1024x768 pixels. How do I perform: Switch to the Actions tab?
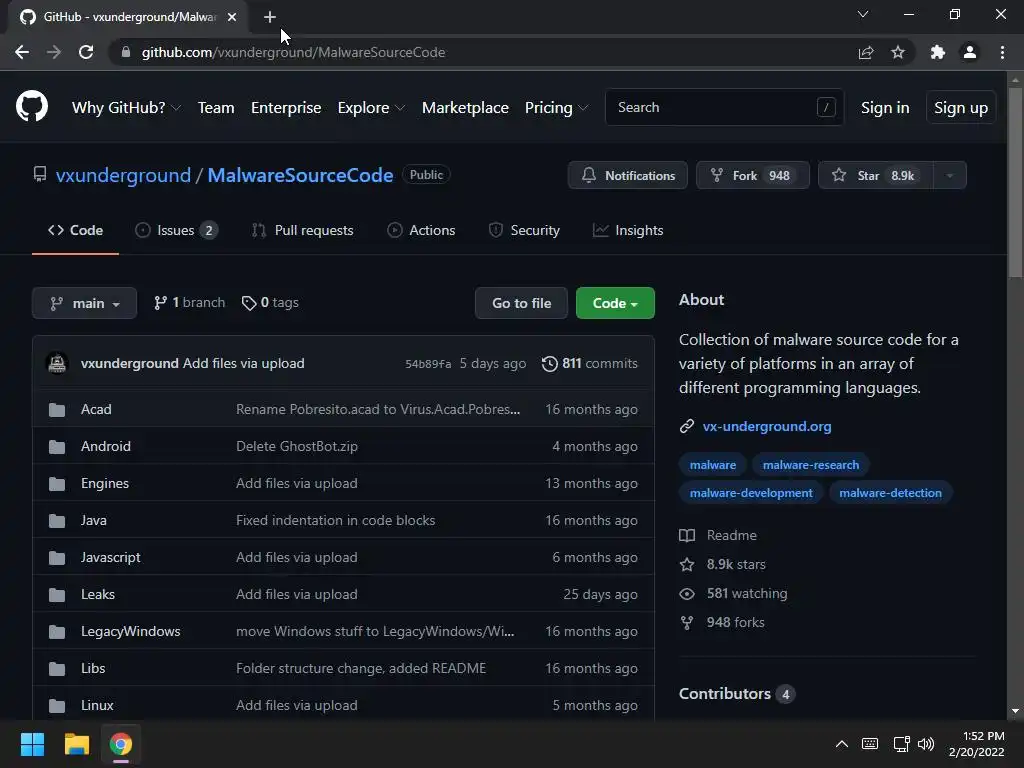[421, 231]
